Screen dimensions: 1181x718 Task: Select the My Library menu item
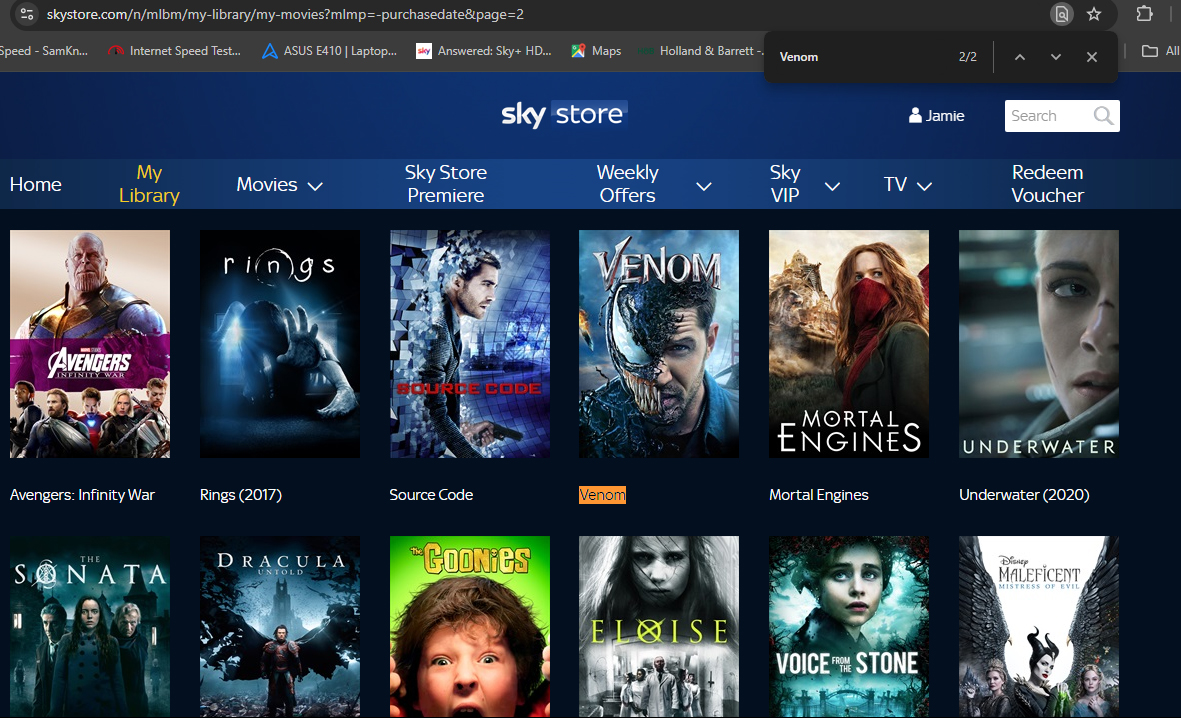149,184
